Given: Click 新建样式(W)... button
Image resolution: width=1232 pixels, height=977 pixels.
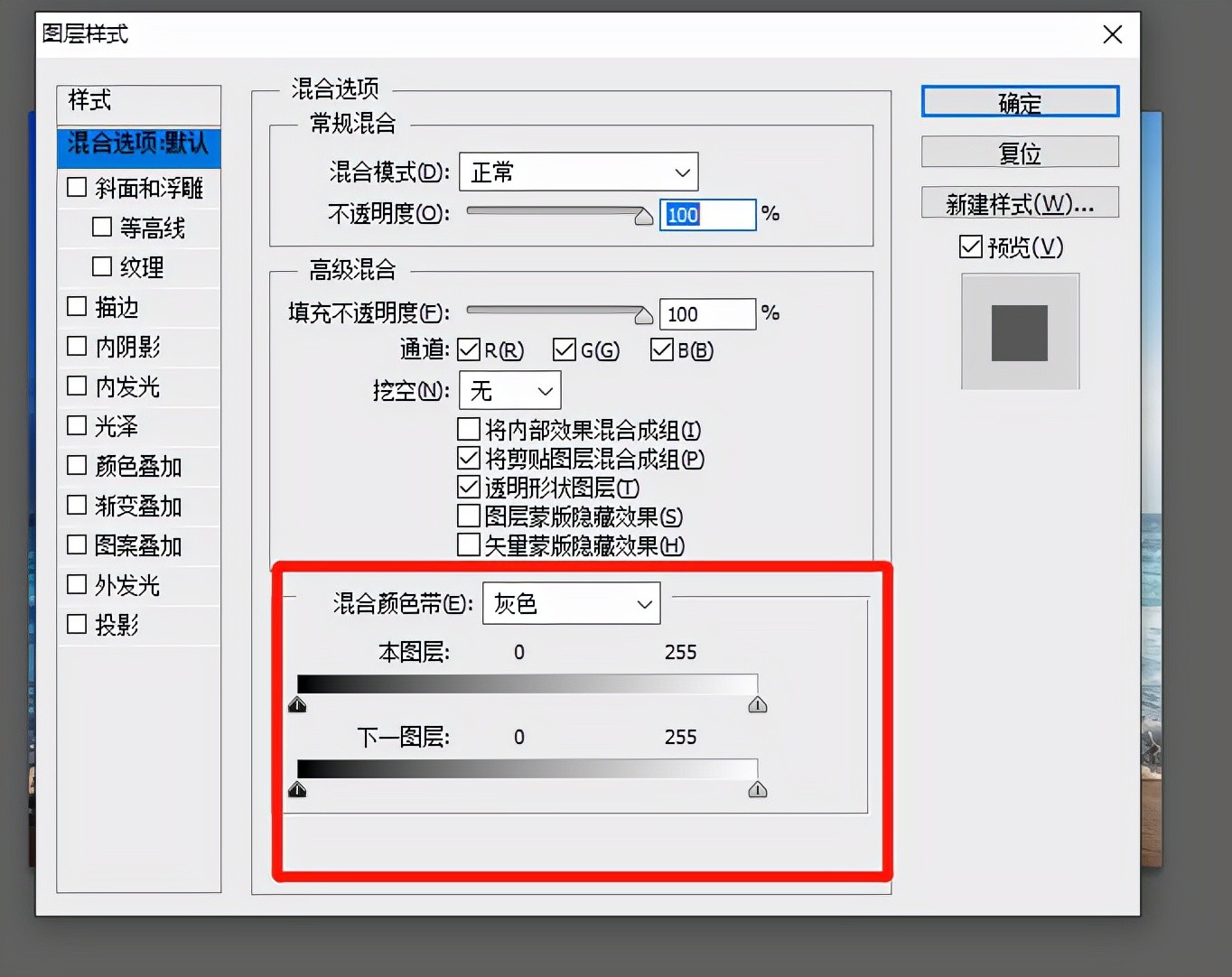Looking at the screenshot, I should click(x=1020, y=203).
